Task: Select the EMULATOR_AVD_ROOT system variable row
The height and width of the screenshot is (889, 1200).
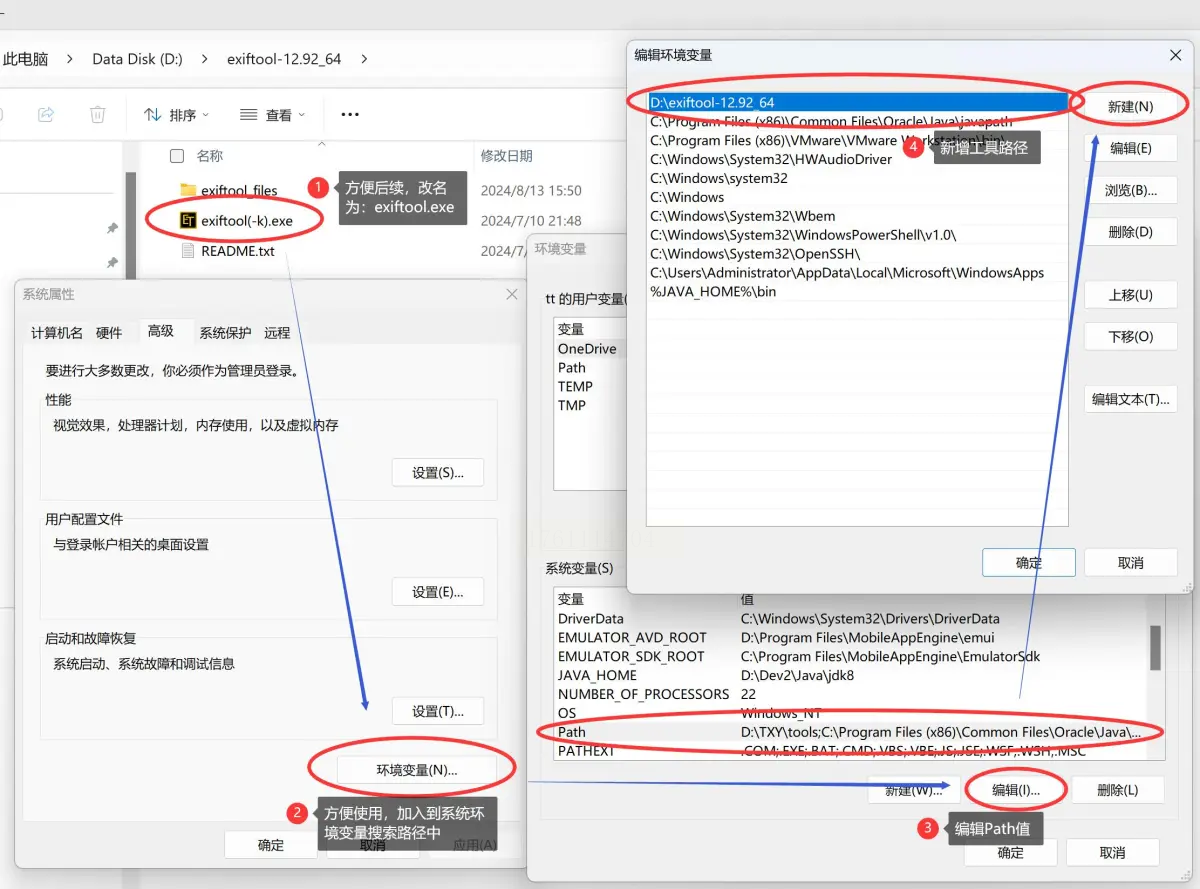Action: pos(850,638)
